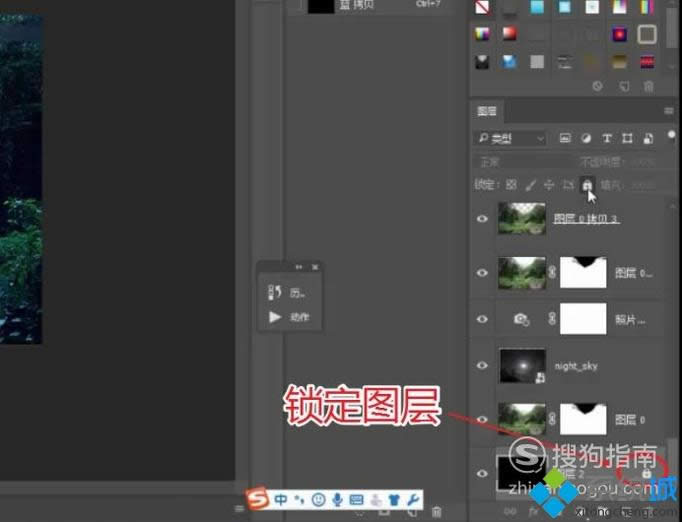The height and width of the screenshot is (522, 682).
Task: Click the lock transparent pixels icon
Action: [x=511, y=185]
